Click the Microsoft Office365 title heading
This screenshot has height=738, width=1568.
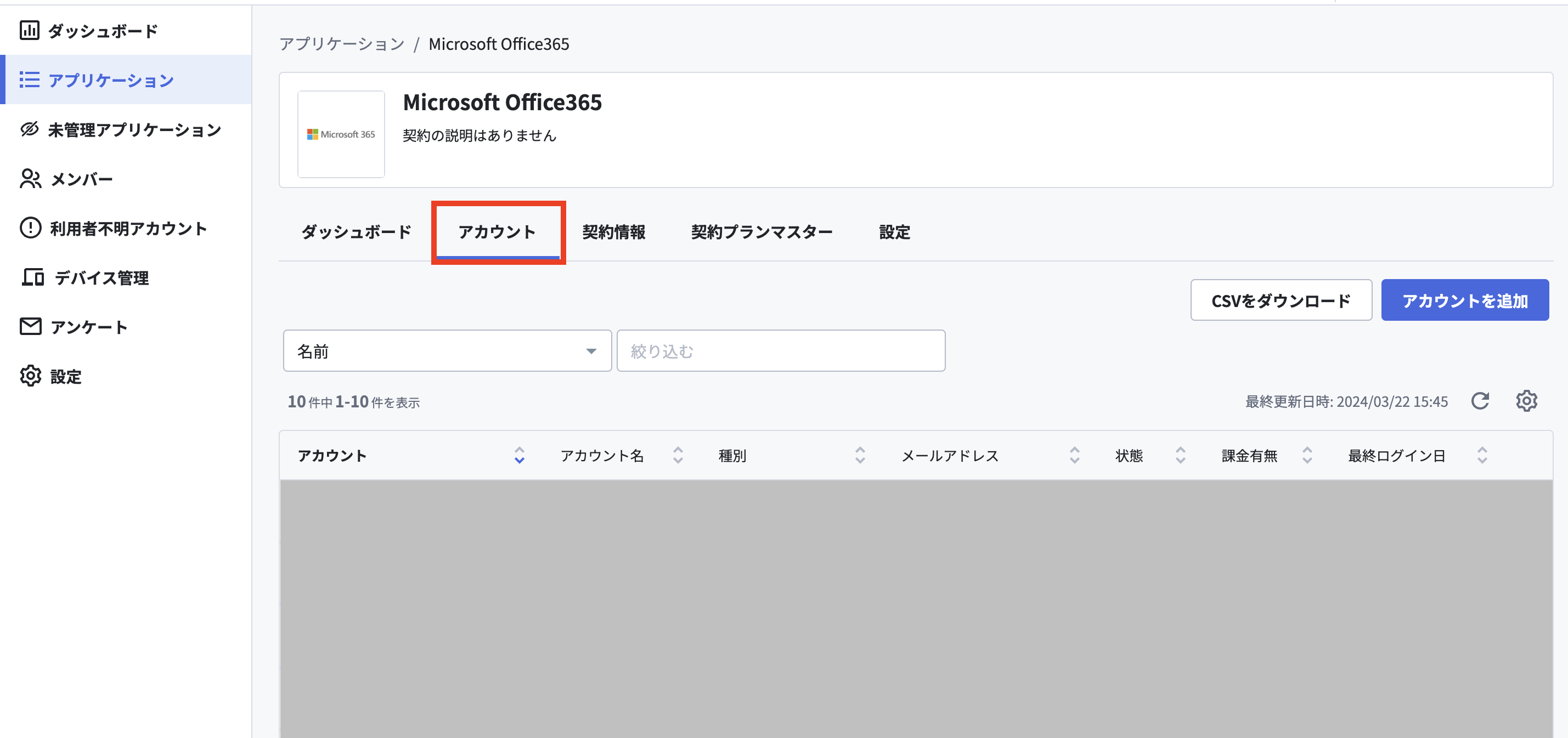pos(502,102)
